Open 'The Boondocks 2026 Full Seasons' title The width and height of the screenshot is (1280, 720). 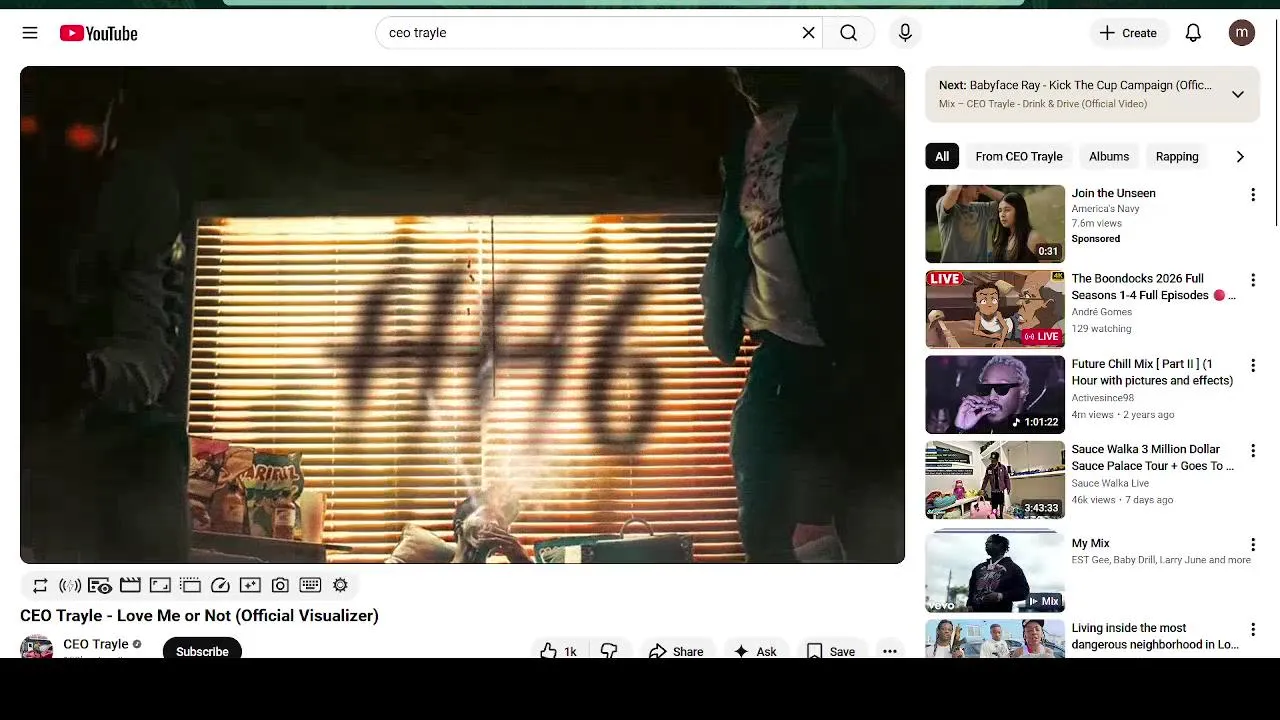pyautogui.click(x=1153, y=287)
